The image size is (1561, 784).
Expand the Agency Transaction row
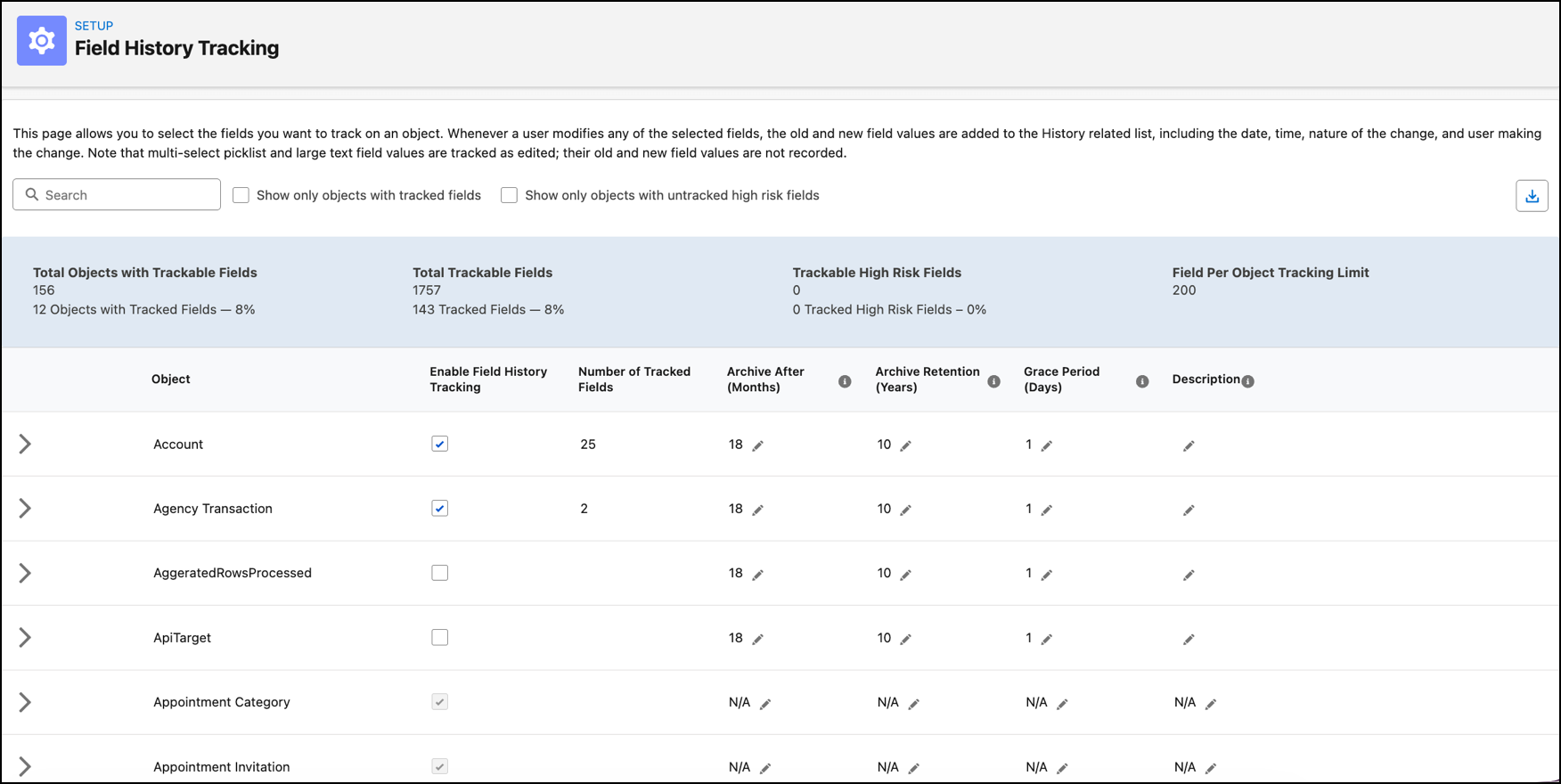pos(25,508)
